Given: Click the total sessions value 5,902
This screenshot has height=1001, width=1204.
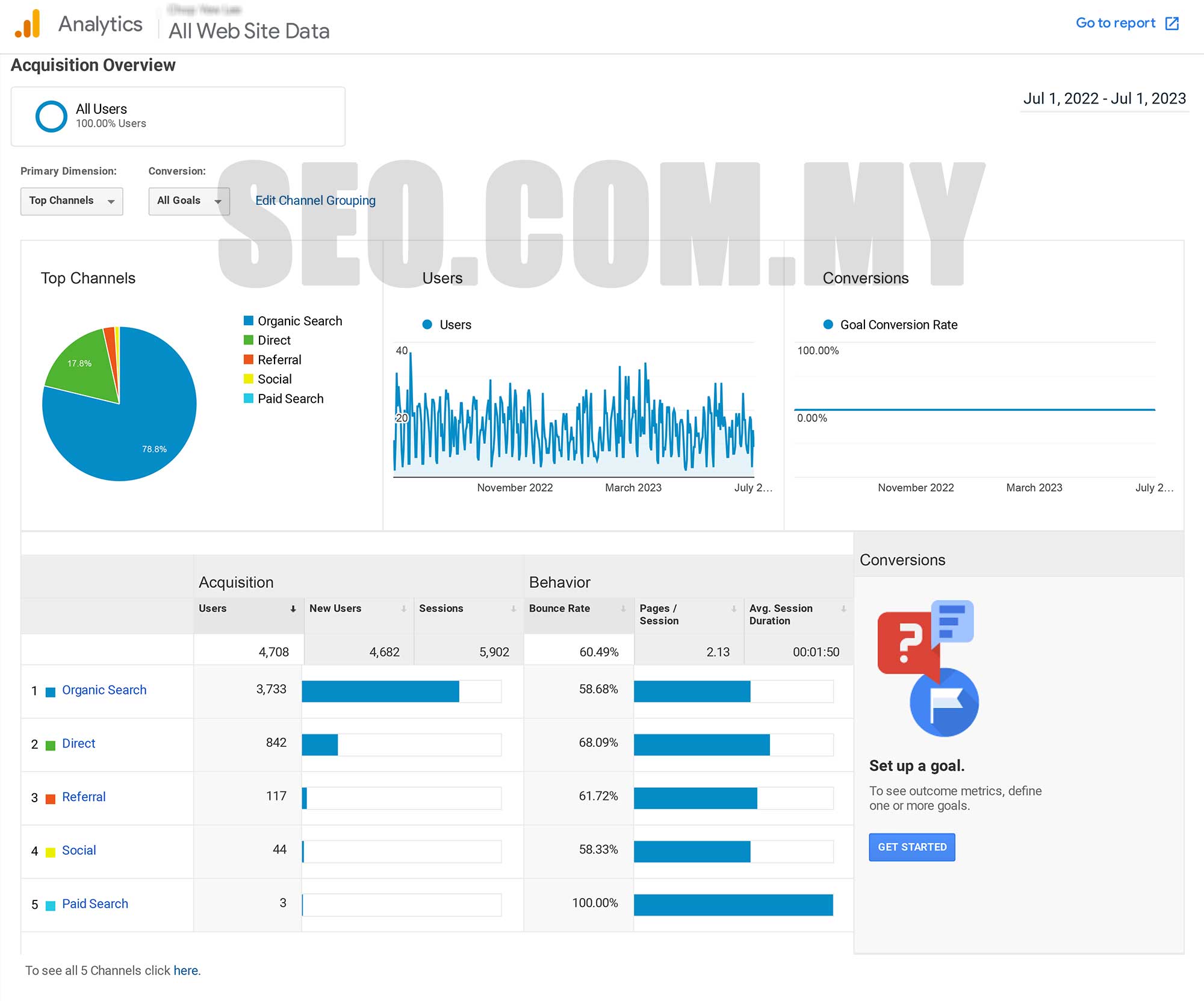Looking at the screenshot, I should coord(494,652).
